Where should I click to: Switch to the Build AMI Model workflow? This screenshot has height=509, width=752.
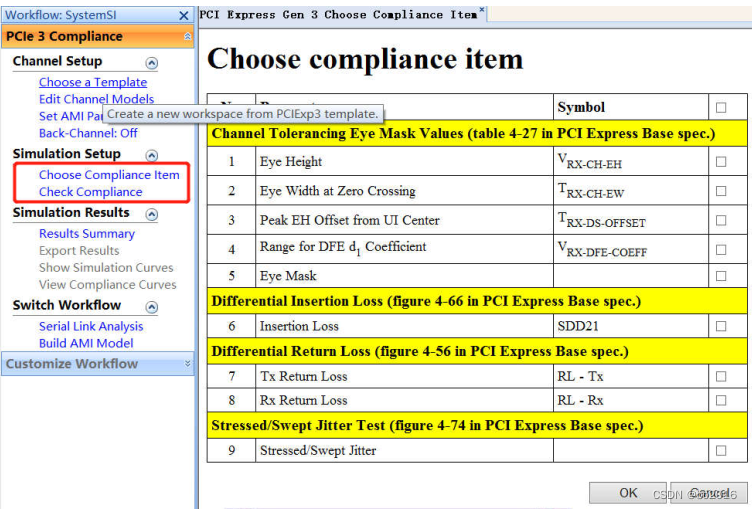[86, 343]
